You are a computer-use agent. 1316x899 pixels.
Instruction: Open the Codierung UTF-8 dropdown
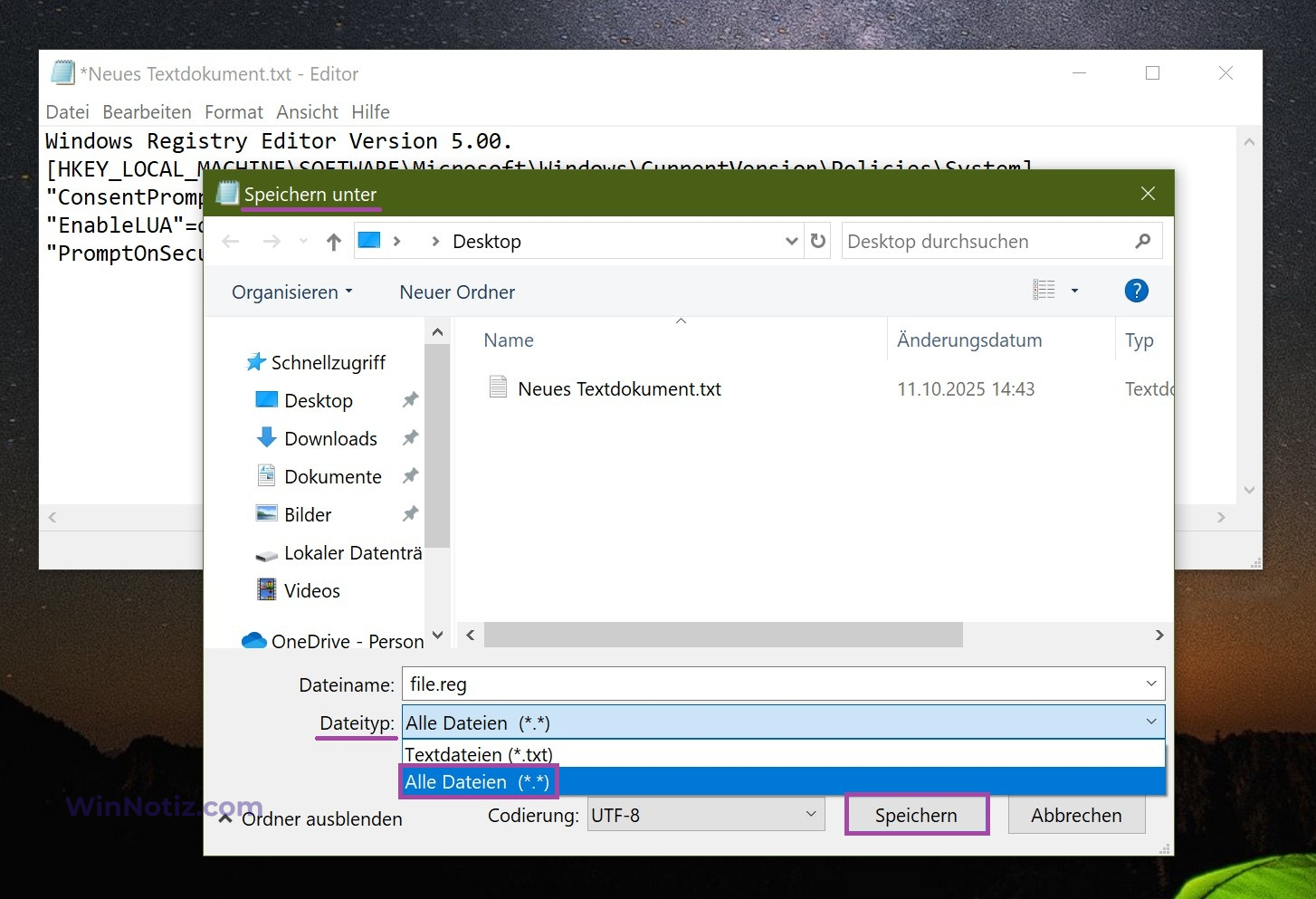pyautogui.click(x=706, y=815)
